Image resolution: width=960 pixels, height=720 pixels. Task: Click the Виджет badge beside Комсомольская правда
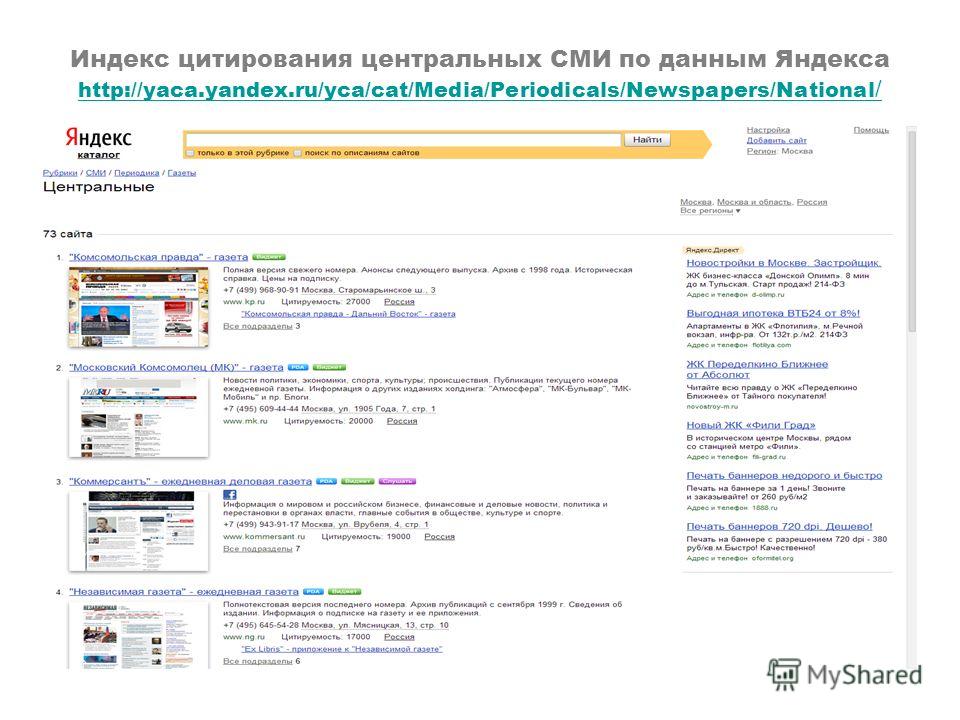(x=269, y=257)
